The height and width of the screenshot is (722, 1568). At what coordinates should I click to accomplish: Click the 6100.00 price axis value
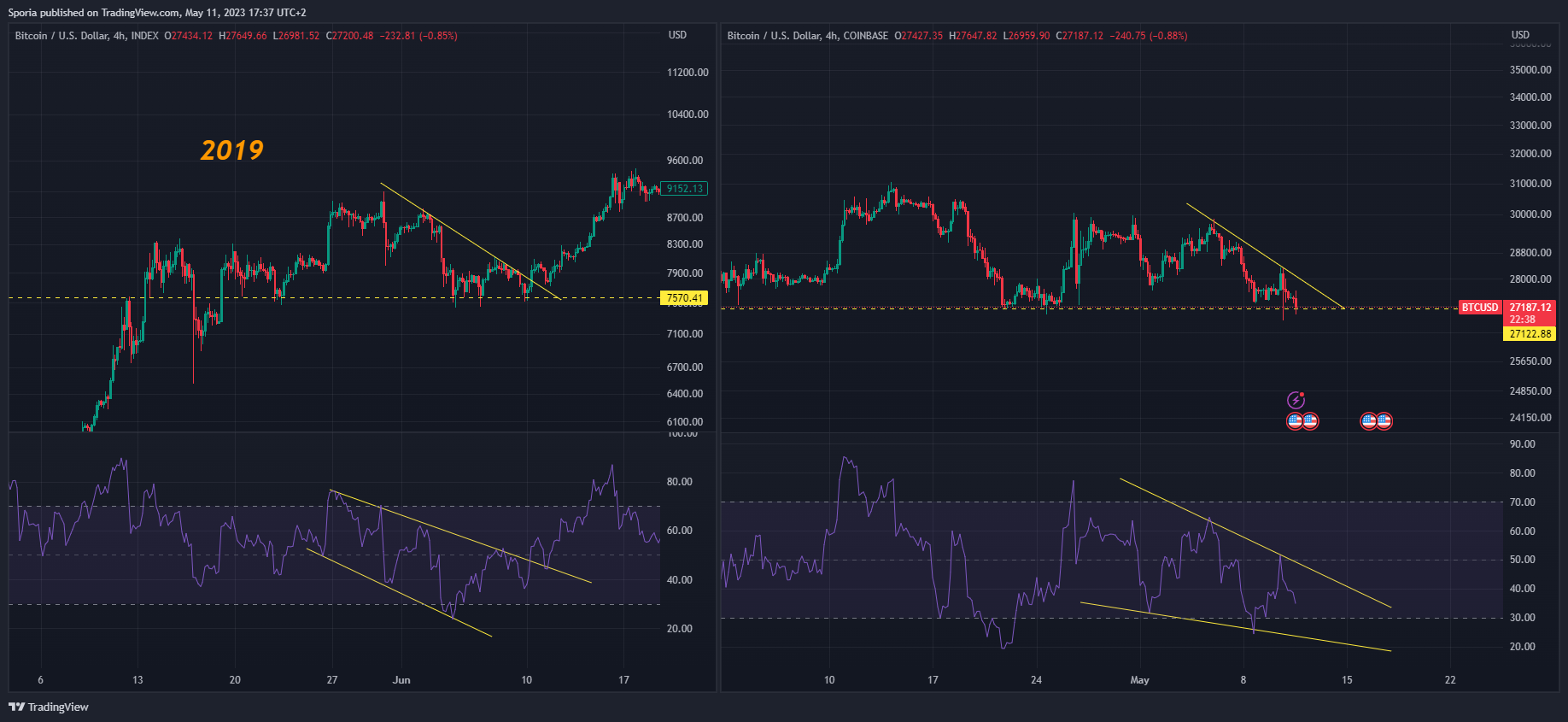point(685,422)
